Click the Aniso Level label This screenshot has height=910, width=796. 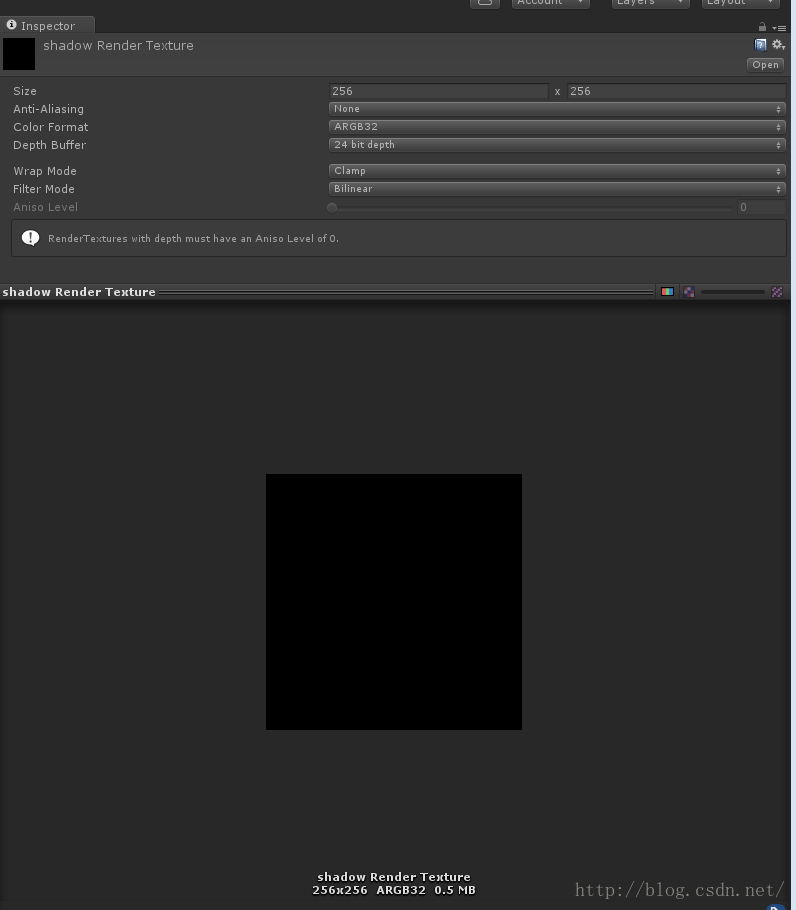[46, 207]
